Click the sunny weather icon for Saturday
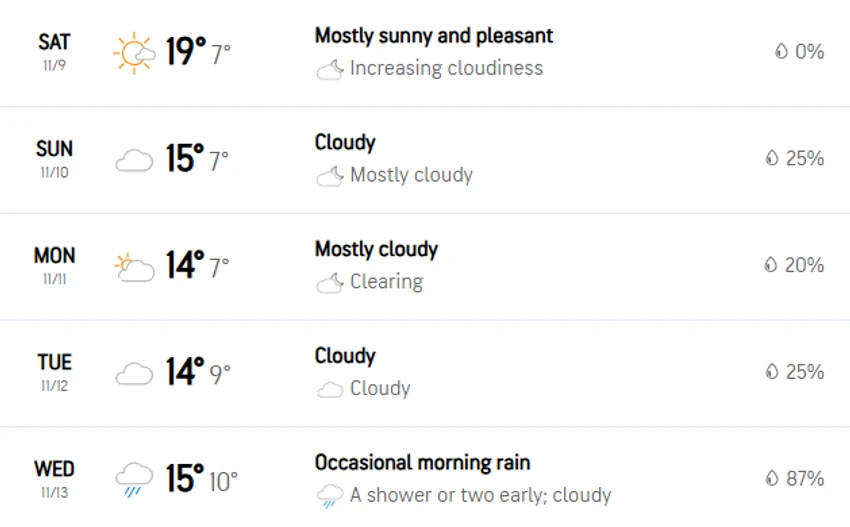 (134, 53)
